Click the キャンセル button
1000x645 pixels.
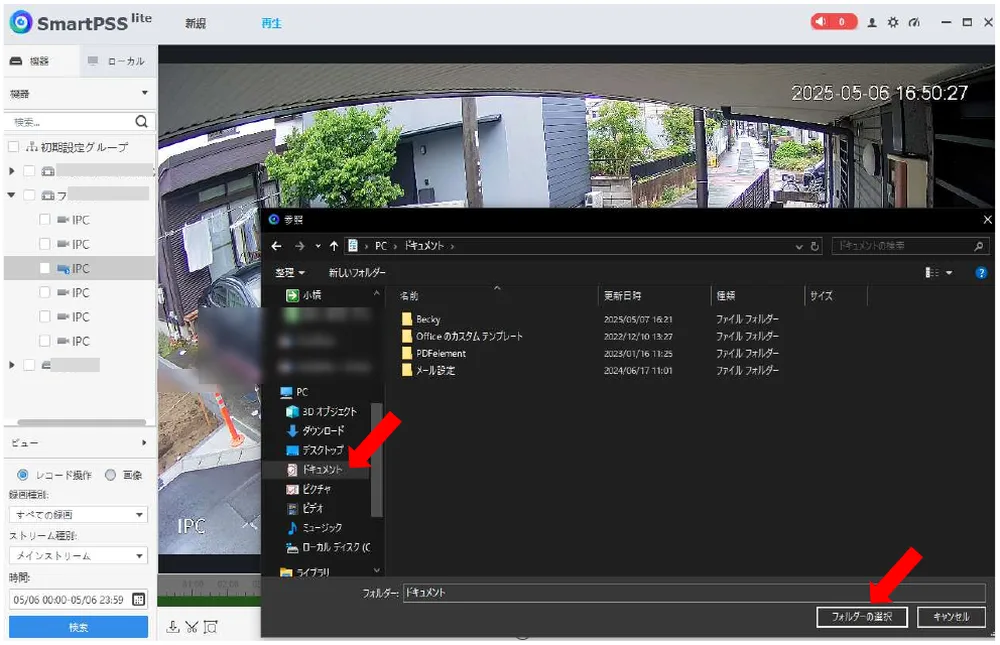[951, 616]
